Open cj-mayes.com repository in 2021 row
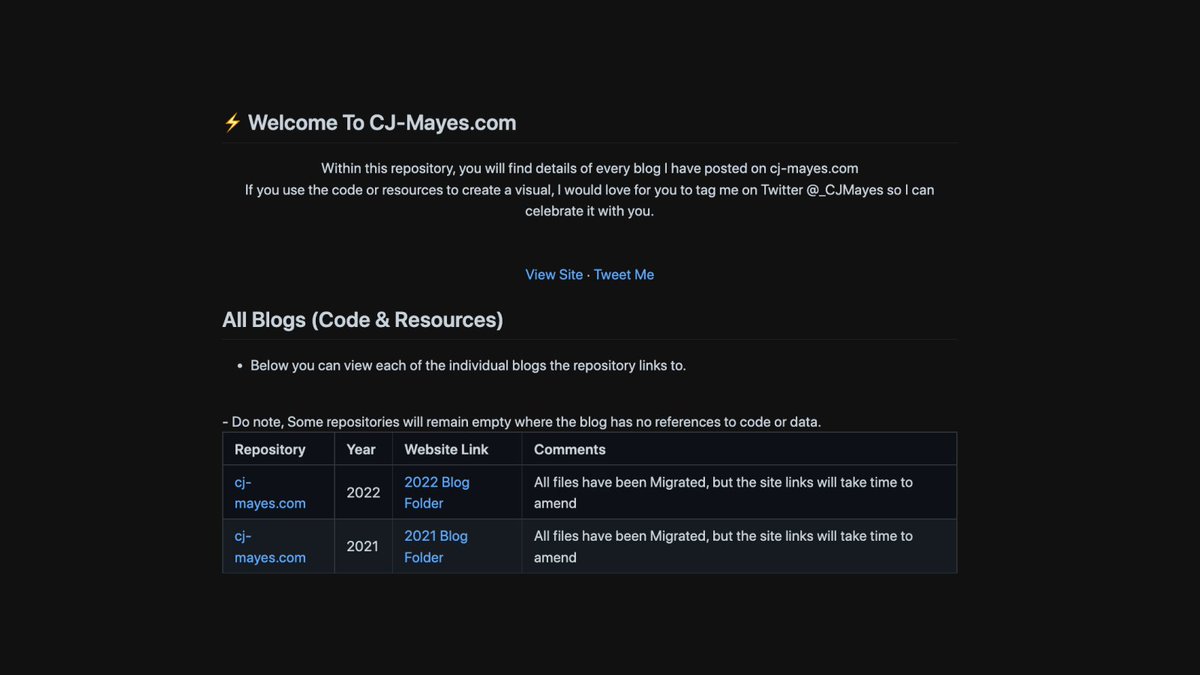The height and width of the screenshot is (675, 1200). coord(270,546)
